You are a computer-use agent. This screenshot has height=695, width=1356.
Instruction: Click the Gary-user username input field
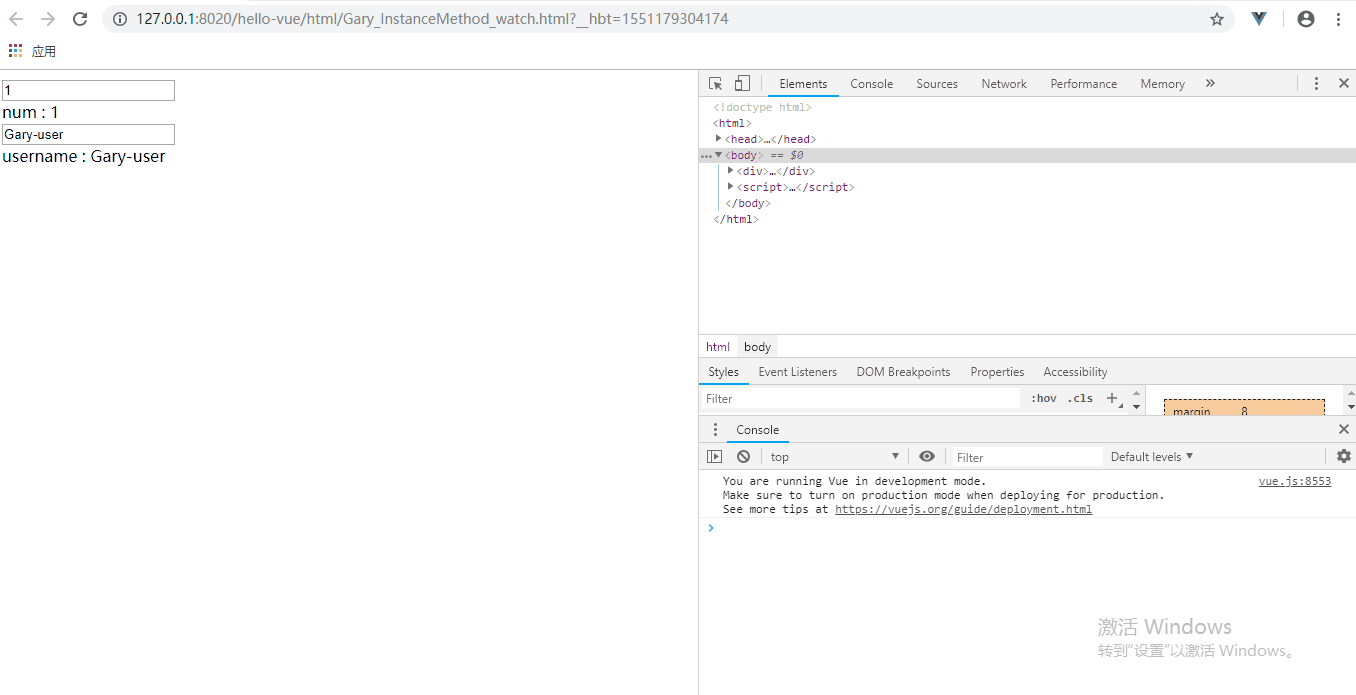click(x=88, y=135)
